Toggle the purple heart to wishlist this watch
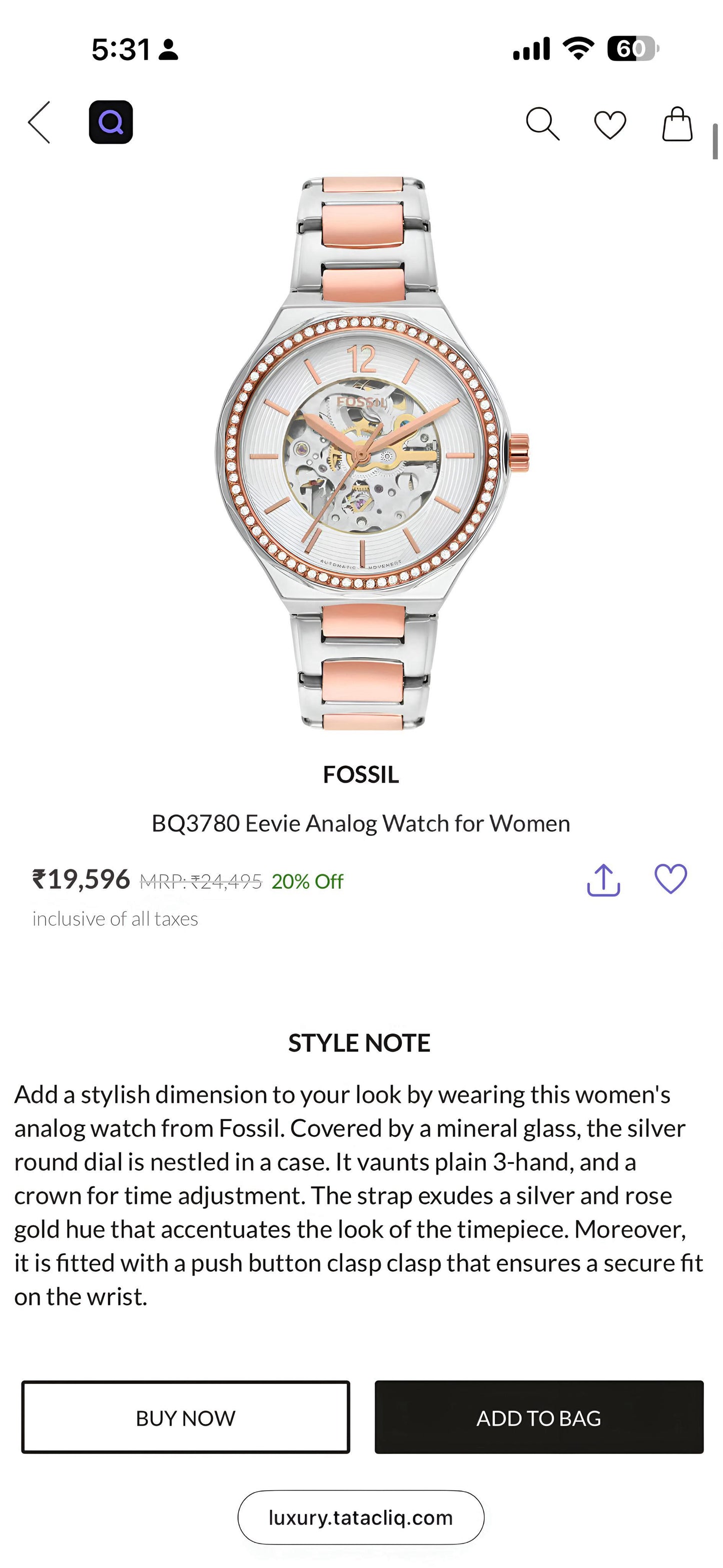 coord(670,879)
